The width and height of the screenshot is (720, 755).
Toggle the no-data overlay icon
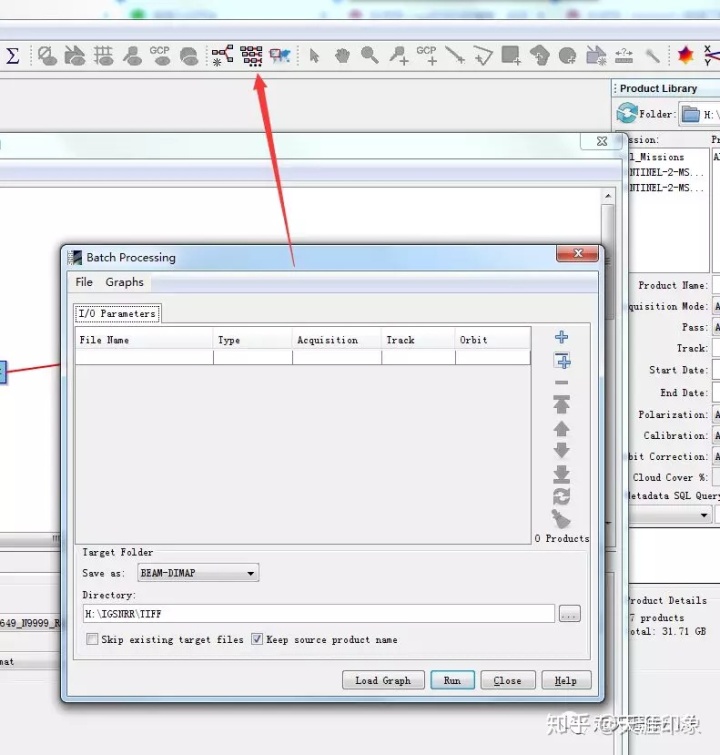point(47,56)
